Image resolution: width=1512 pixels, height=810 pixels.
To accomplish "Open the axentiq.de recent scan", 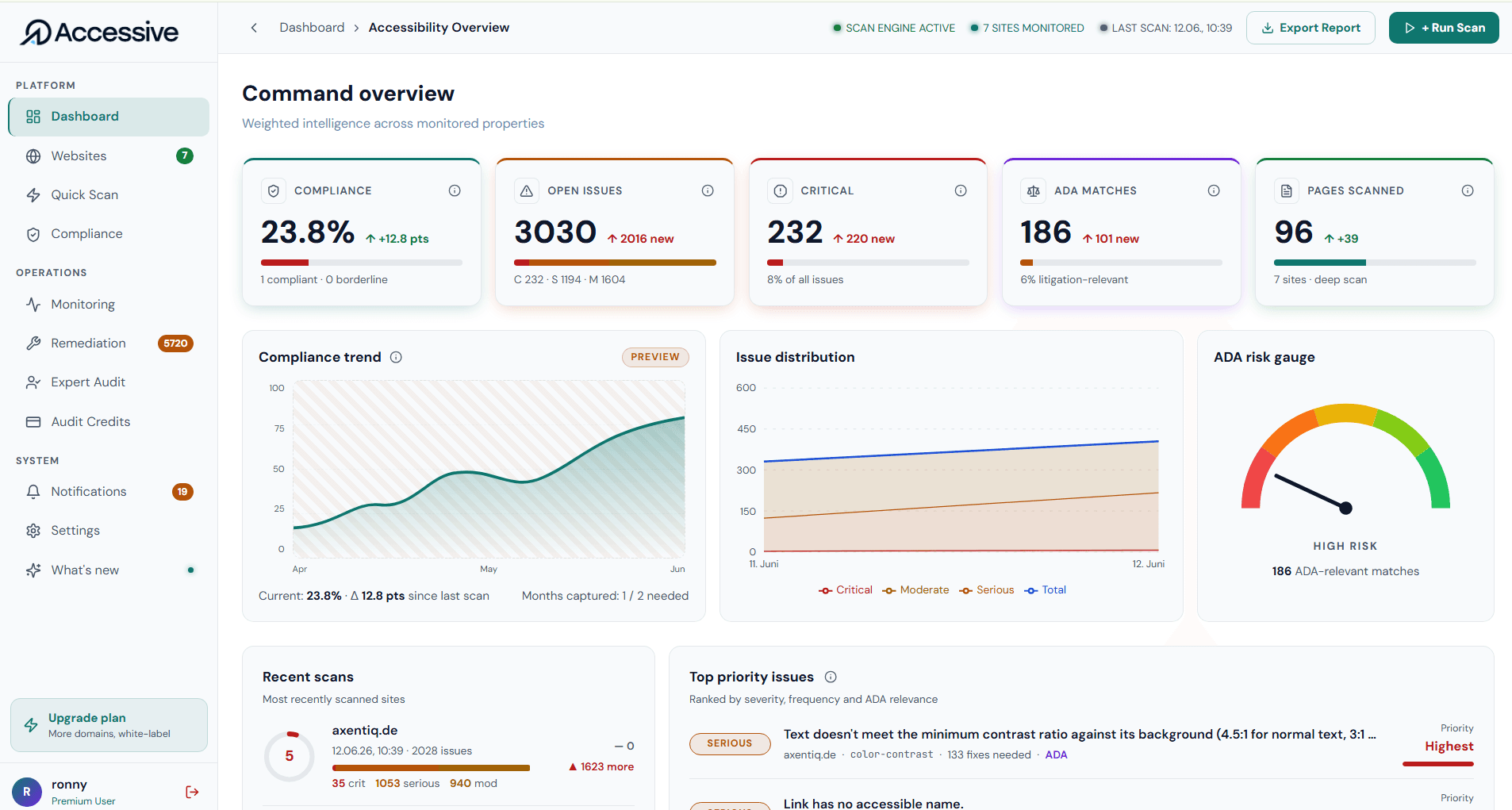I will [448, 757].
